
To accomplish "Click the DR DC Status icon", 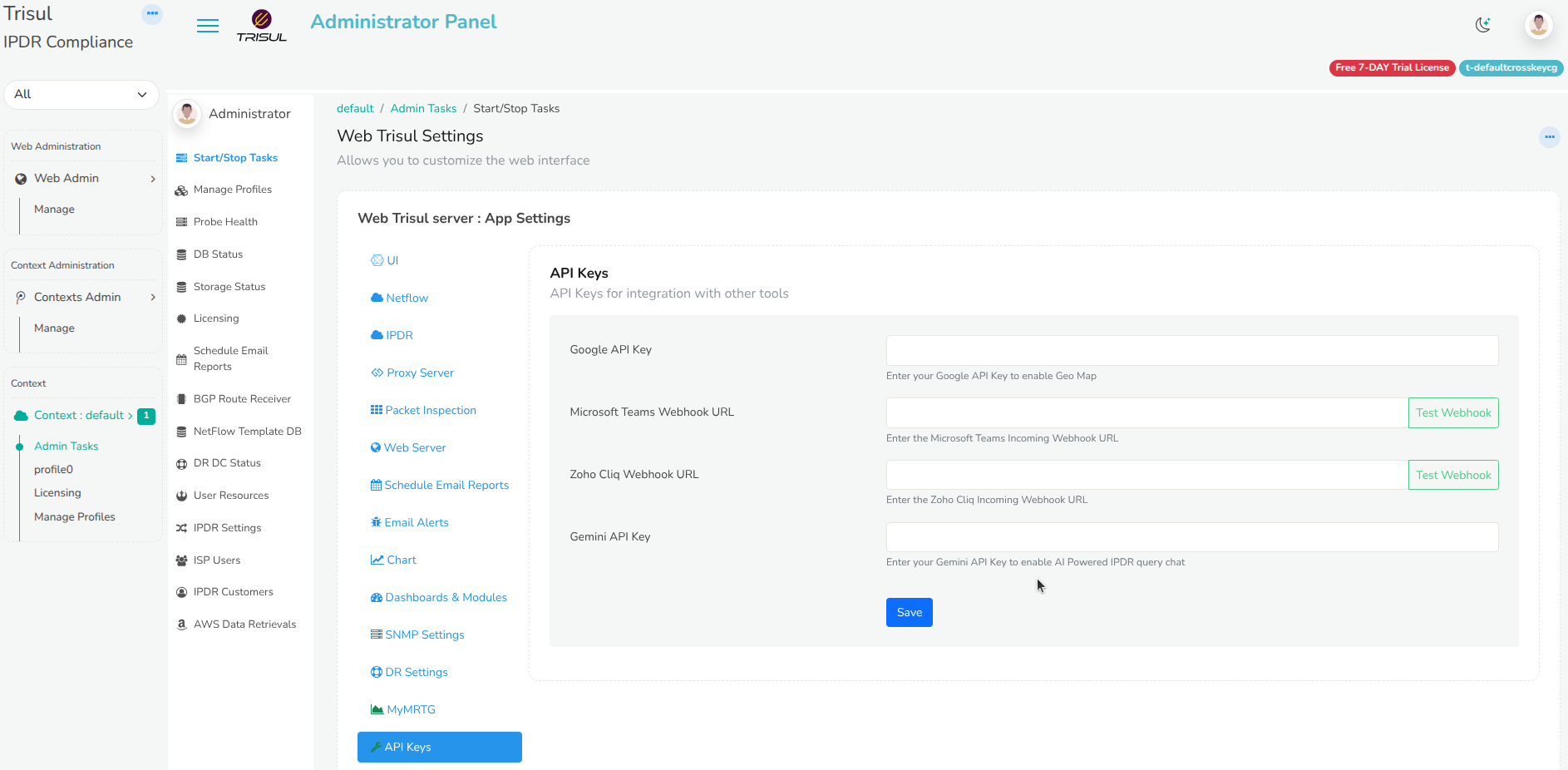I will [x=181, y=464].
